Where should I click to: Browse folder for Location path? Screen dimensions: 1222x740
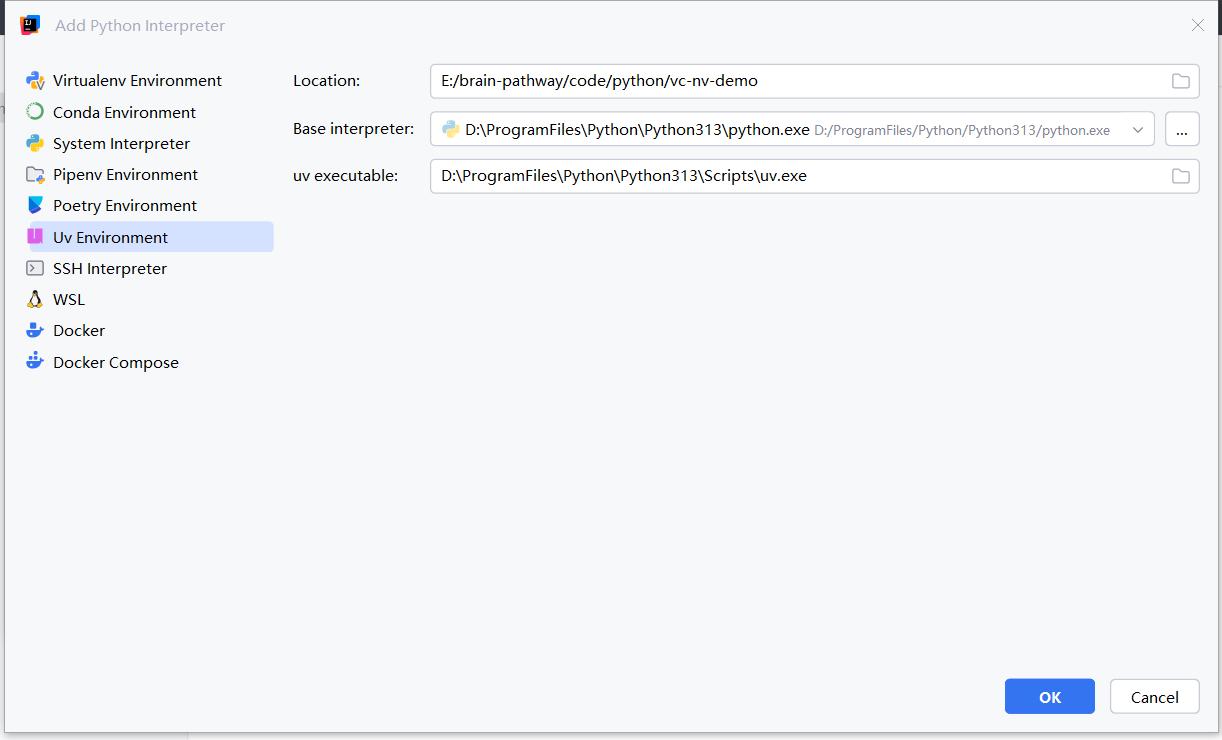click(1181, 81)
